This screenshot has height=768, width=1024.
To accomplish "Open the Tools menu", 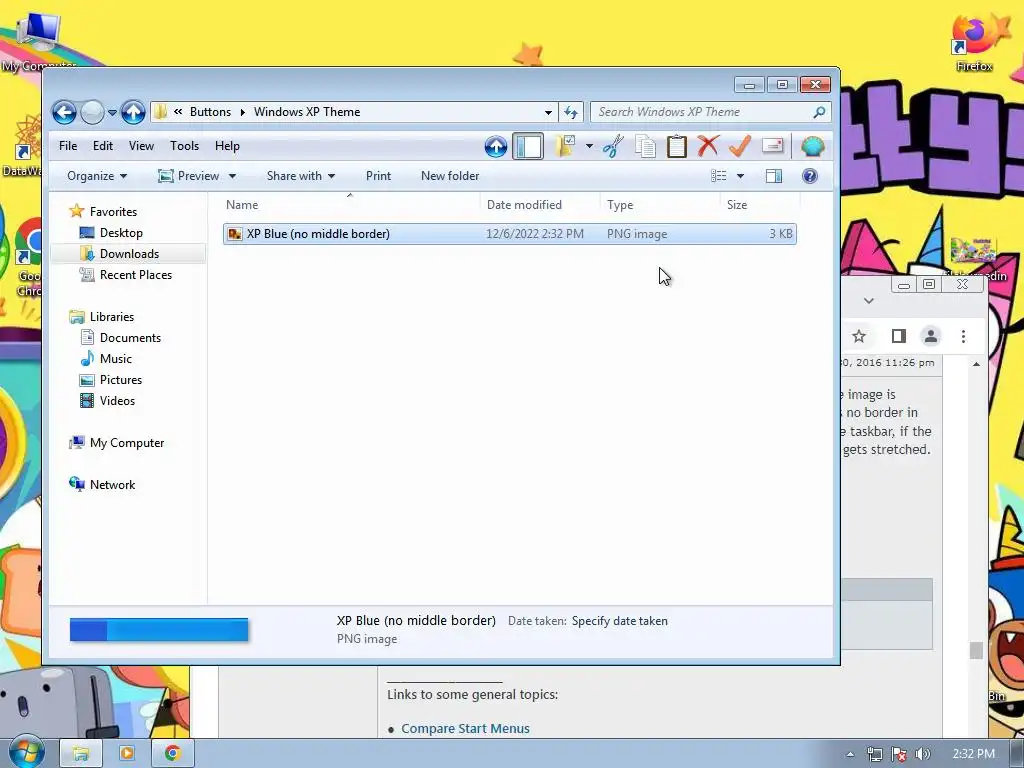I will click(x=184, y=146).
